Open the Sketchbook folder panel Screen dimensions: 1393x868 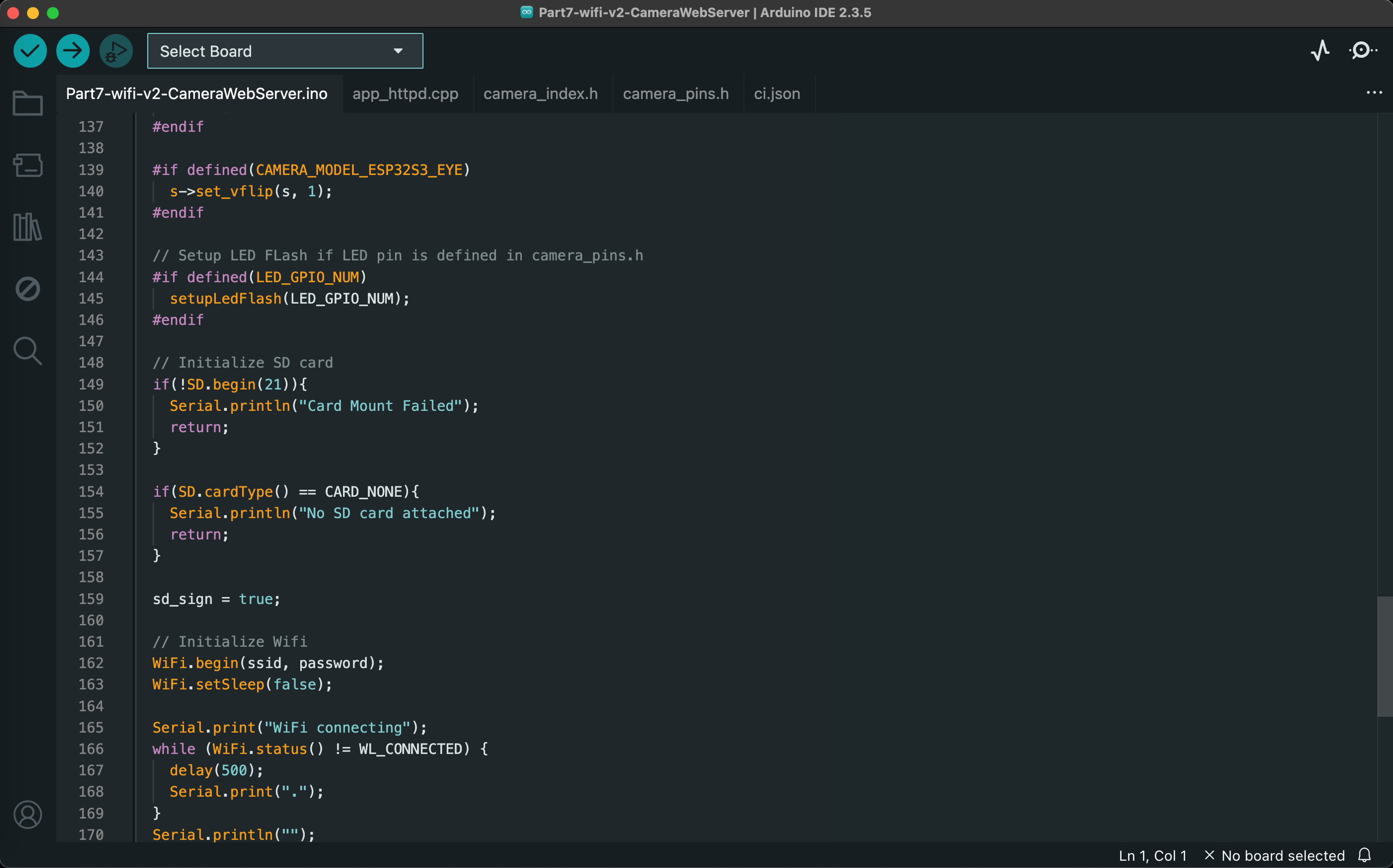(x=28, y=104)
